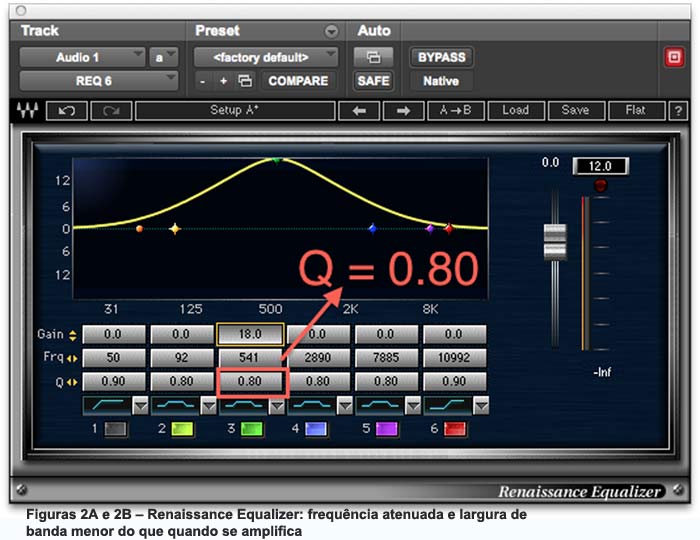The width and height of the screenshot is (700, 540).
Task: Click the band 3 frequency value 541
Action: coord(249,357)
